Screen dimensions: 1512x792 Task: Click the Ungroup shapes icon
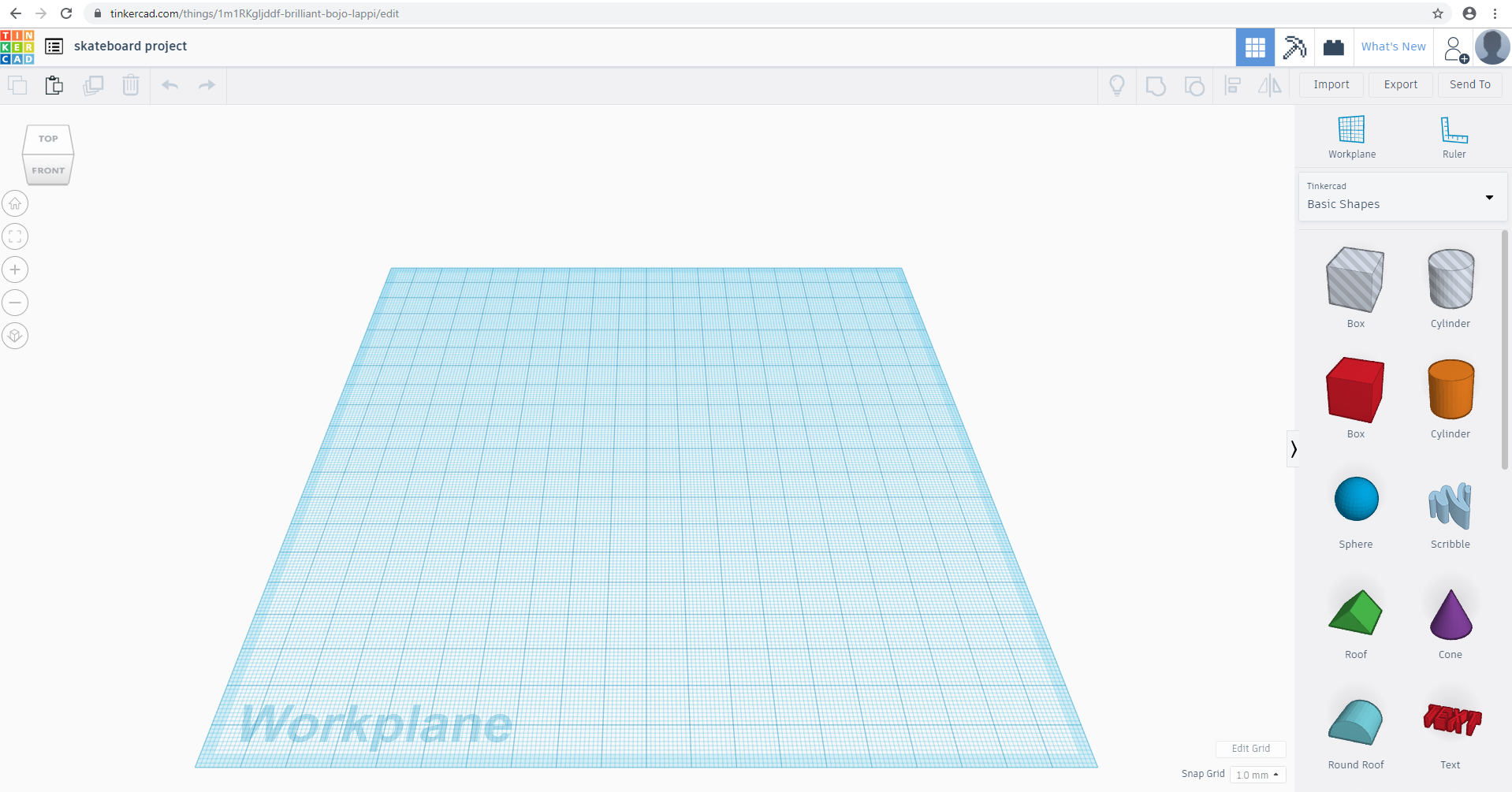1194,85
